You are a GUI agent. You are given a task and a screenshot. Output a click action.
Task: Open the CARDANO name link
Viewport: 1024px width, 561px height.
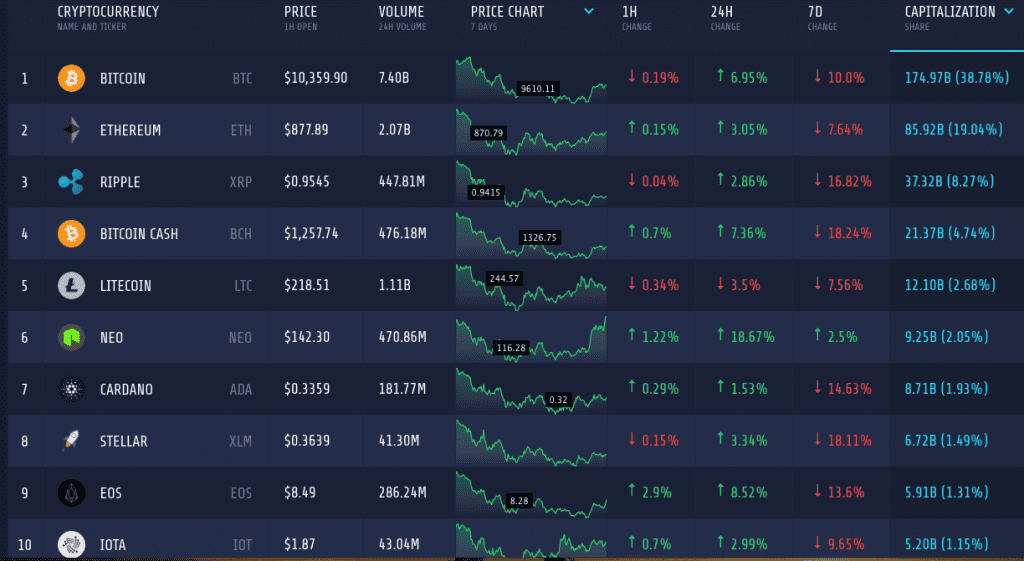[x=126, y=389]
